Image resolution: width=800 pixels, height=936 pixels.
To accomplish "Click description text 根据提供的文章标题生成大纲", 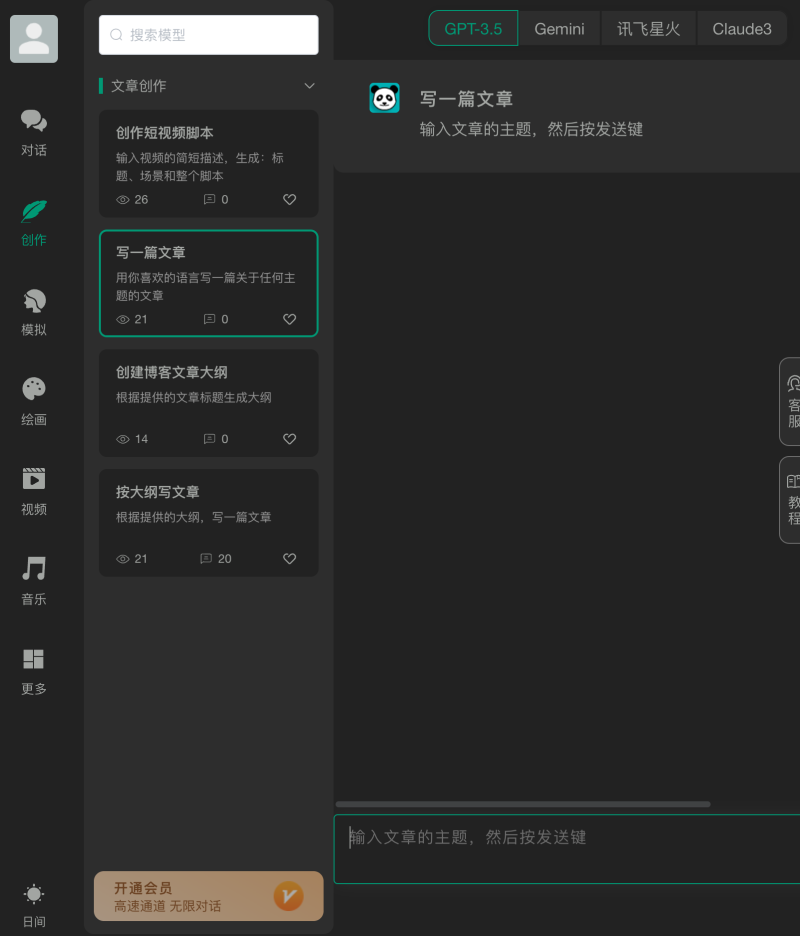I will [x=193, y=398].
